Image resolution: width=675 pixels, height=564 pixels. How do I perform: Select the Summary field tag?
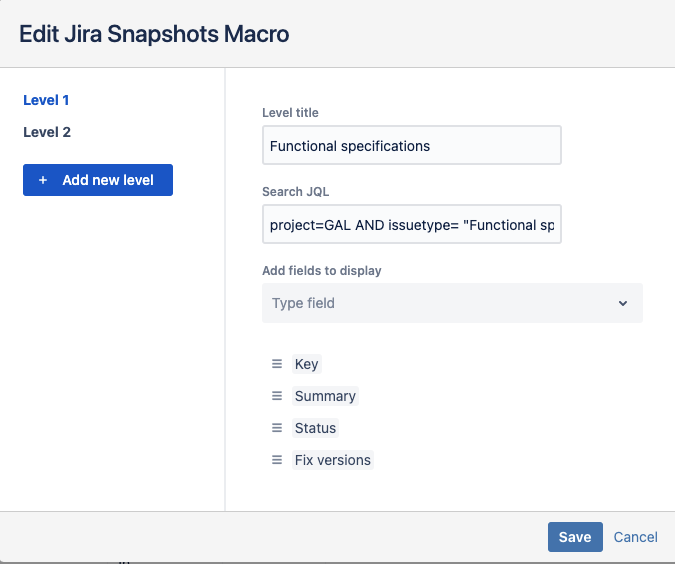point(325,396)
